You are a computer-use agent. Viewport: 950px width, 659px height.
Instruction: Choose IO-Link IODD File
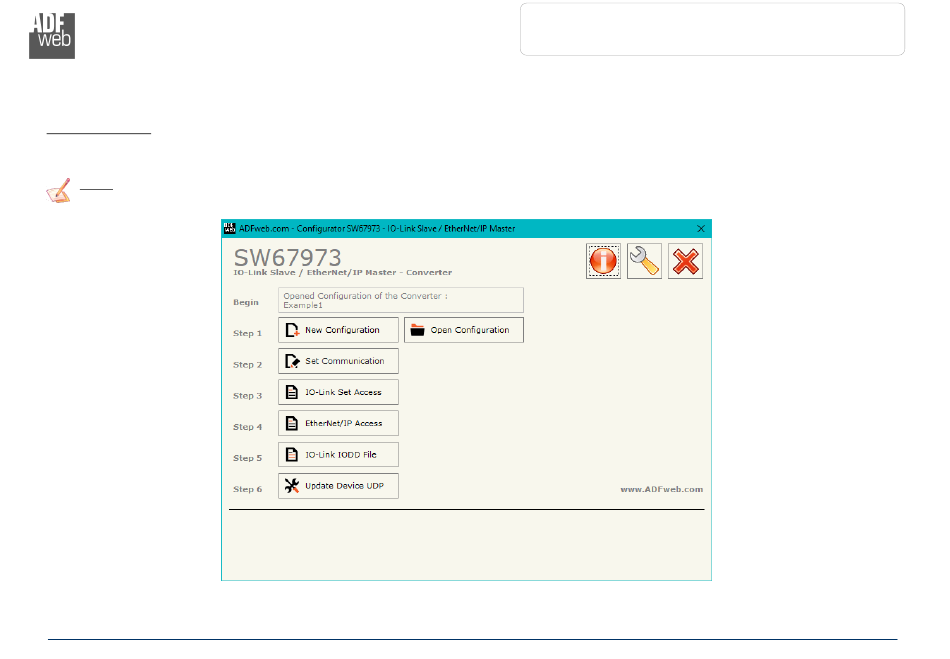pyautogui.click(x=338, y=454)
